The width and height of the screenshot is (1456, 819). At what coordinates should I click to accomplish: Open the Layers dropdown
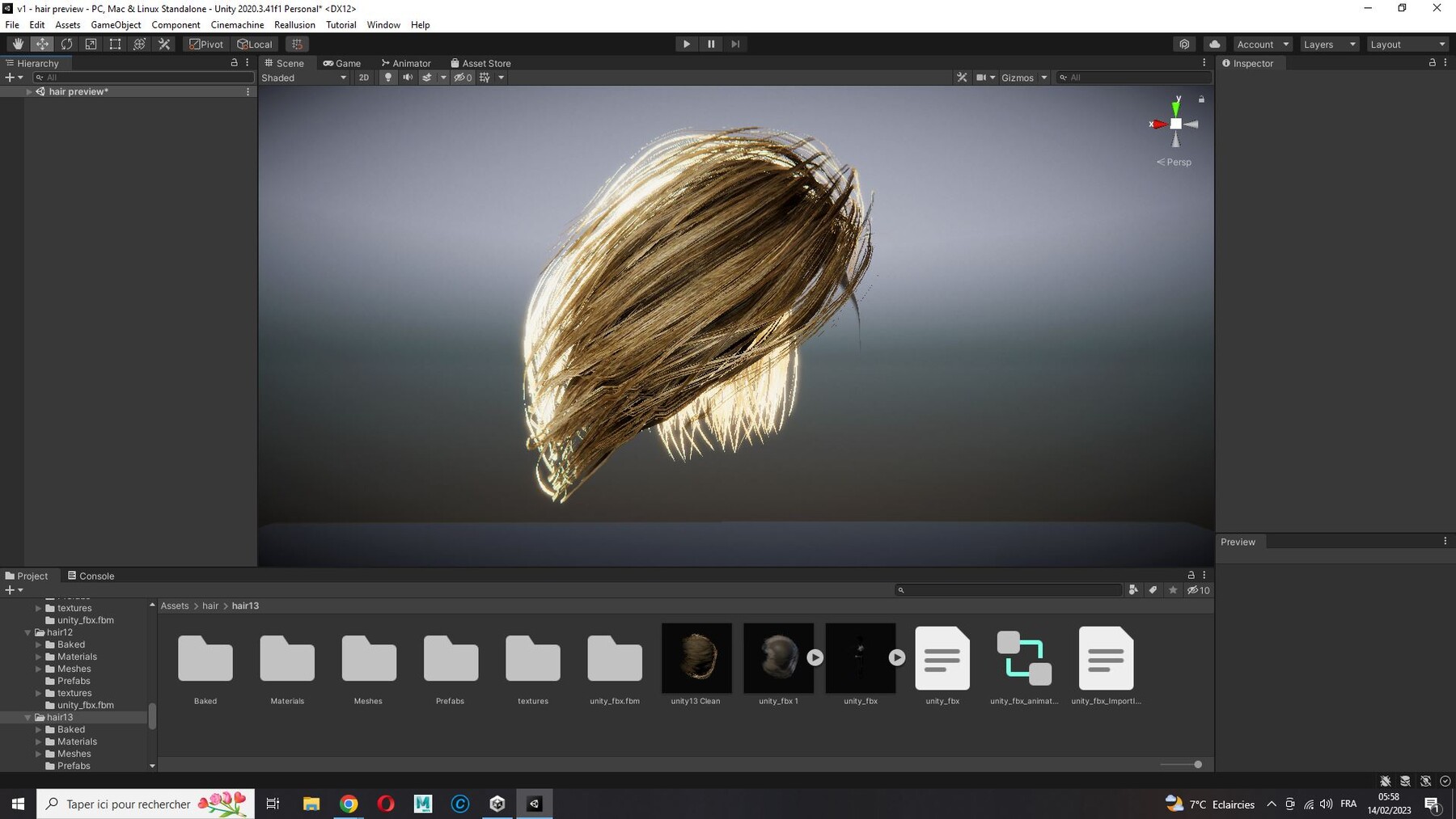pos(1329,44)
